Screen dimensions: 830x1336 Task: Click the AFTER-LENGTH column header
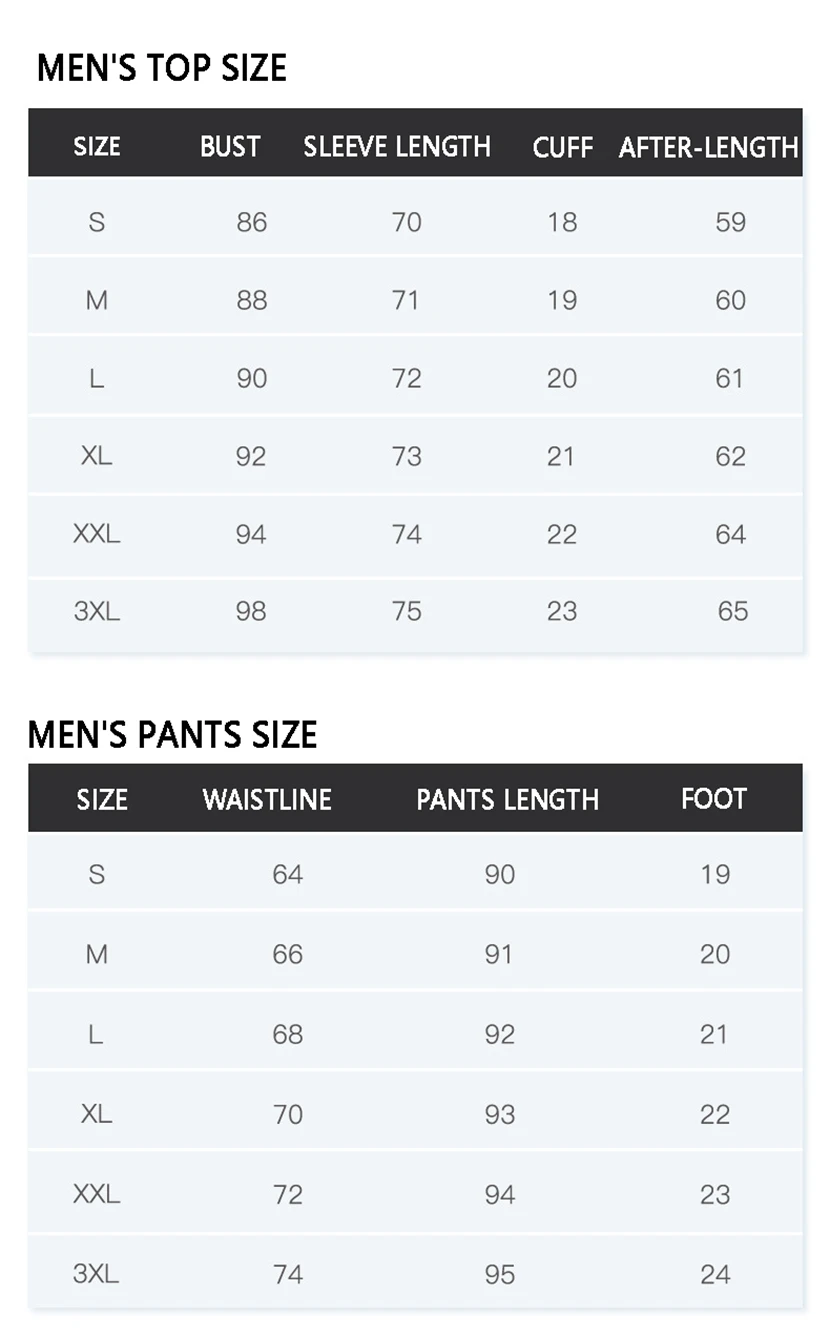(x=708, y=148)
